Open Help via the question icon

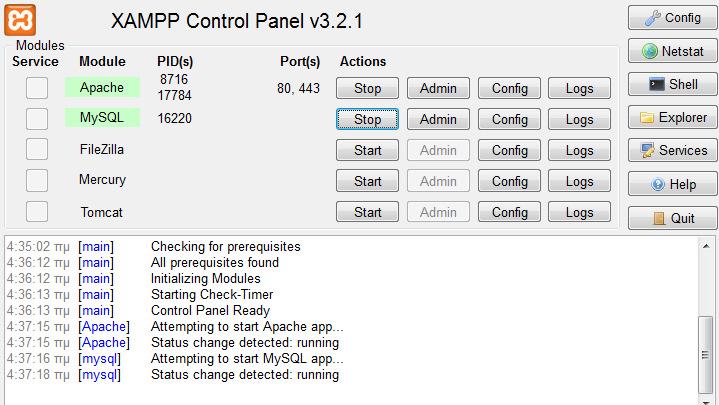pos(658,184)
